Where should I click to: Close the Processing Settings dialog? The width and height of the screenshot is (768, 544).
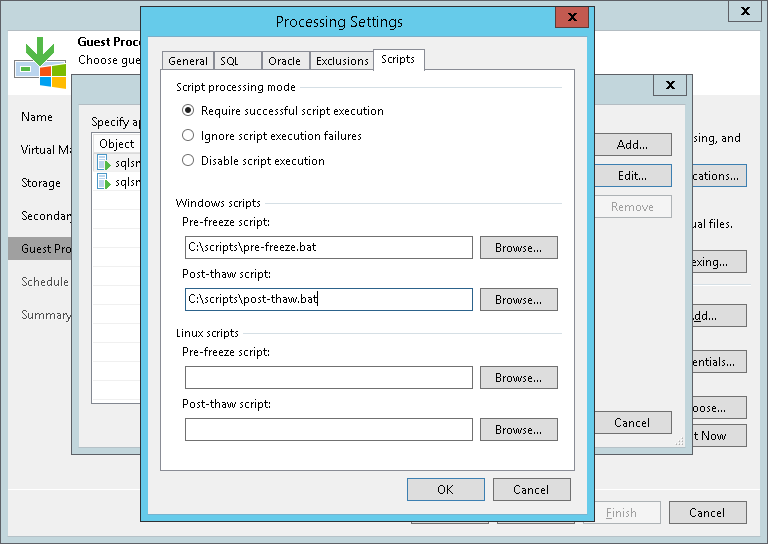point(571,18)
